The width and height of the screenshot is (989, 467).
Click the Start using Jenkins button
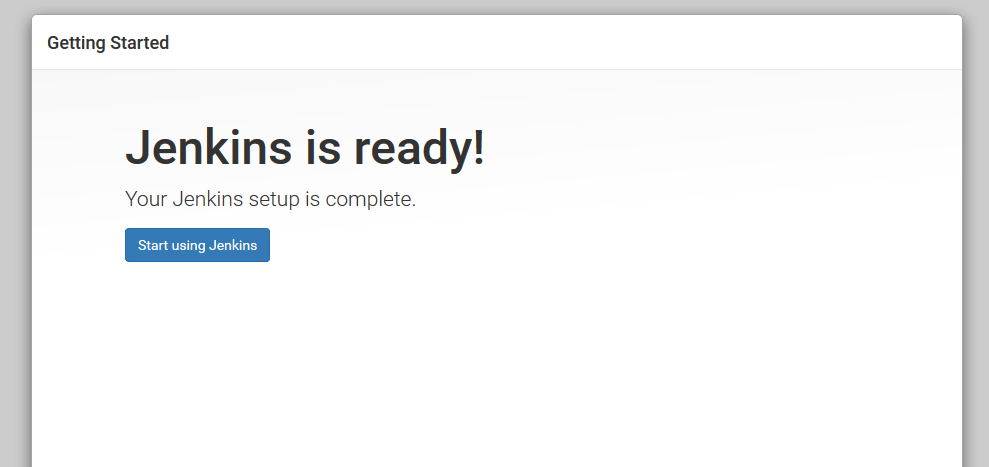[x=197, y=245]
